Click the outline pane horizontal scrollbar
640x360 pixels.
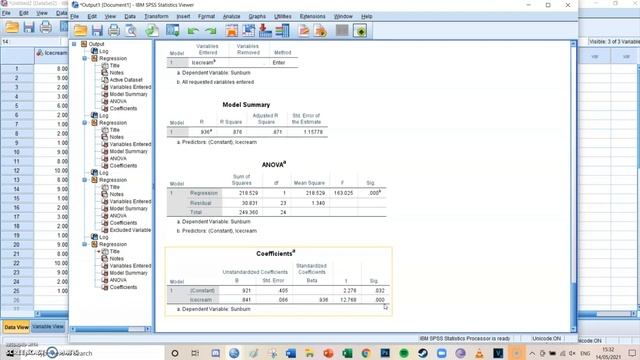(110, 329)
